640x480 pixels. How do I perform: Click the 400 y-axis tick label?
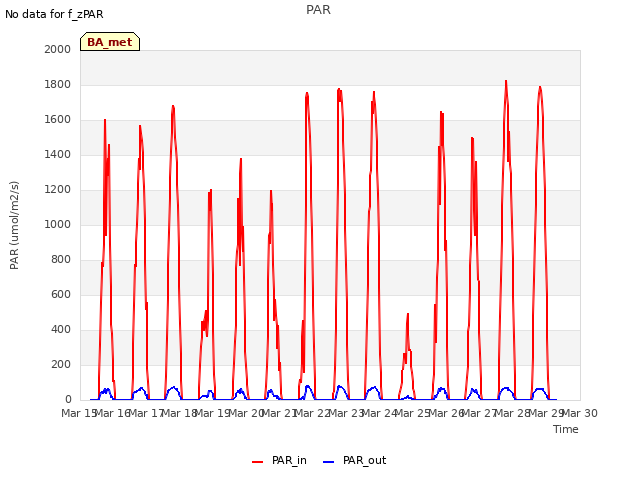(61, 329)
